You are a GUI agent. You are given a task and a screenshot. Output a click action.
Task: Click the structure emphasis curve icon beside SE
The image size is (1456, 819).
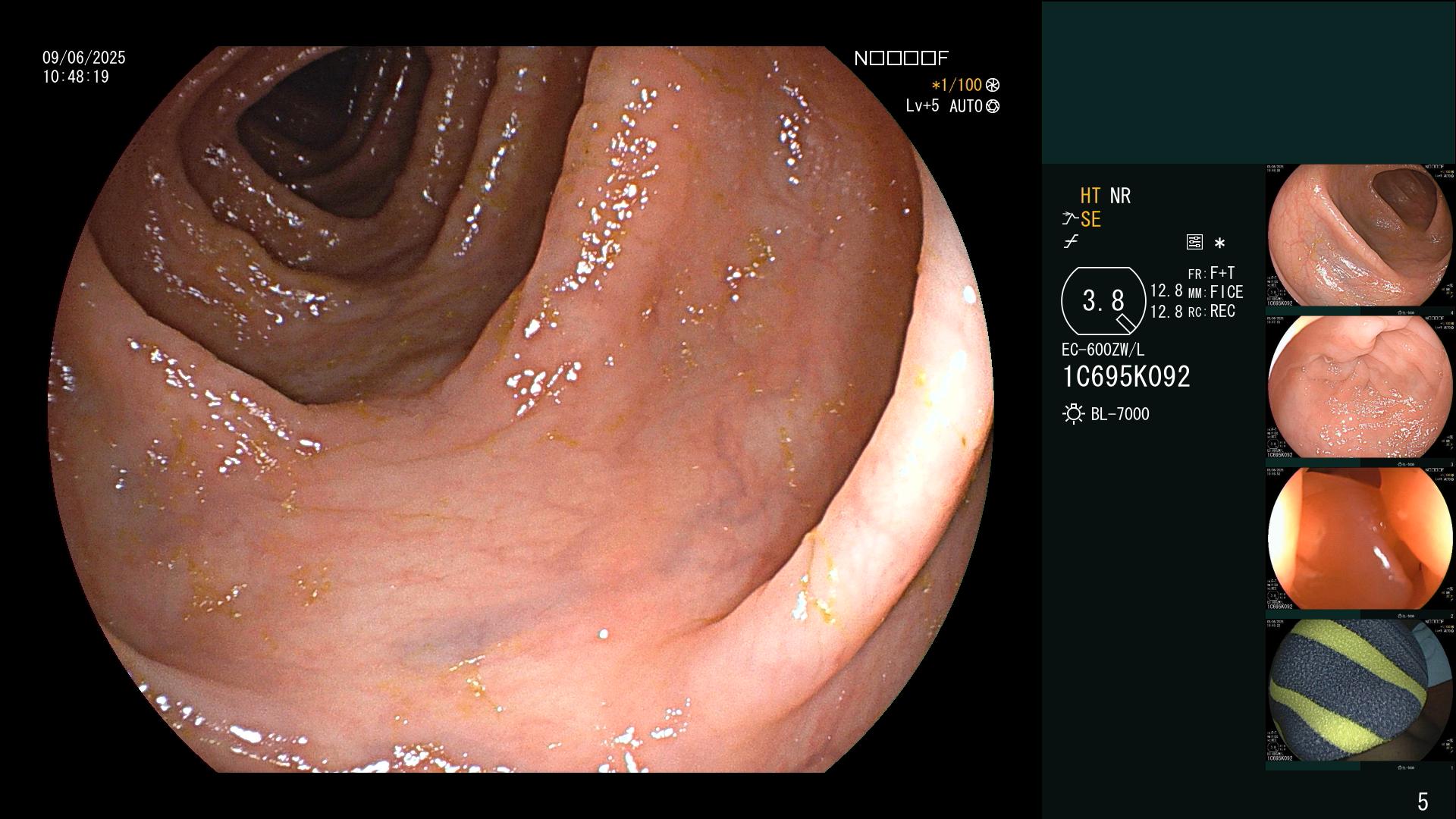[x=1070, y=219]
